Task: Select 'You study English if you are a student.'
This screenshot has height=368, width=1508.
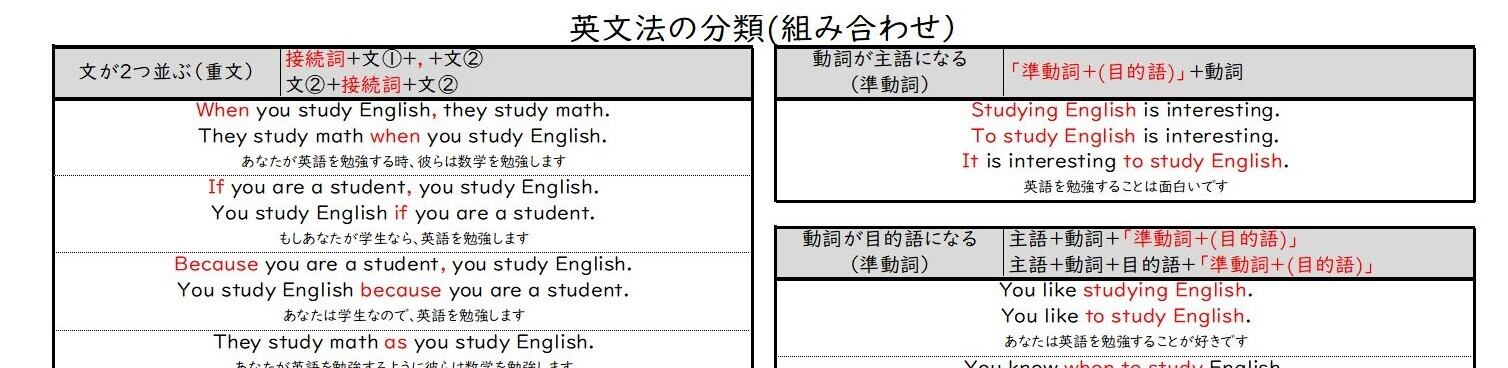Action: tap(403, 213)
